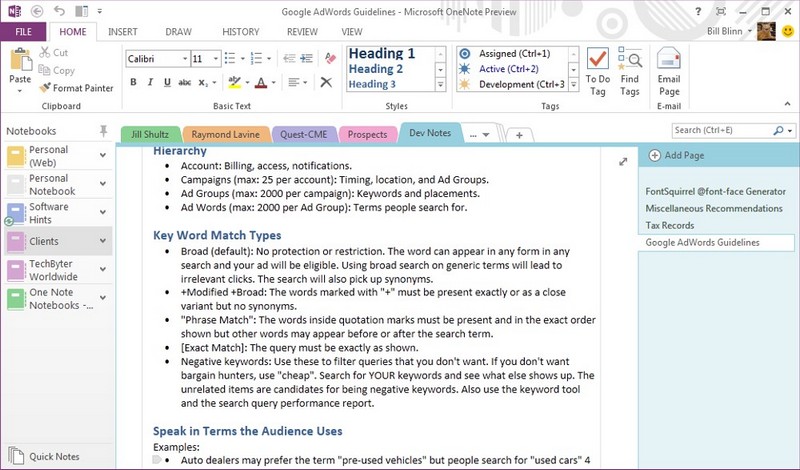Switch to the DRAW ribbon tab
Screen dimensions: 800x470
point(179,32)
